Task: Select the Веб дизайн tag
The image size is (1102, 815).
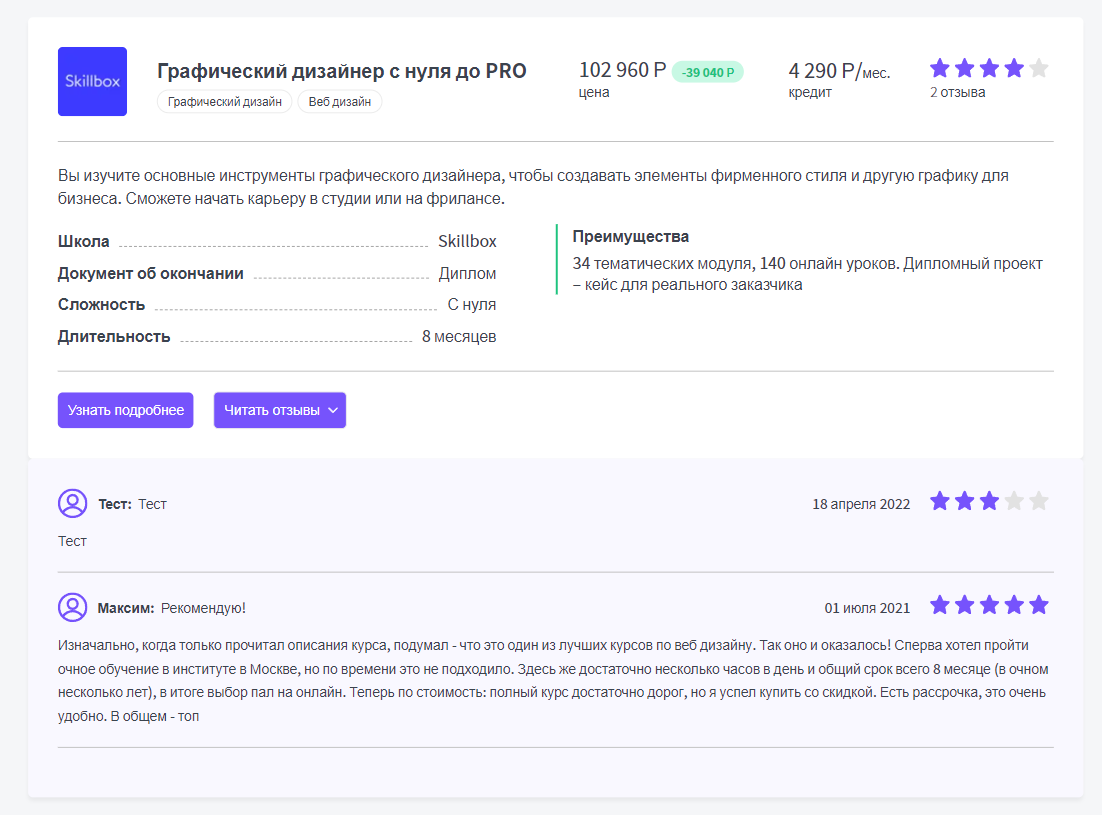Action: (x=339, y=102)
